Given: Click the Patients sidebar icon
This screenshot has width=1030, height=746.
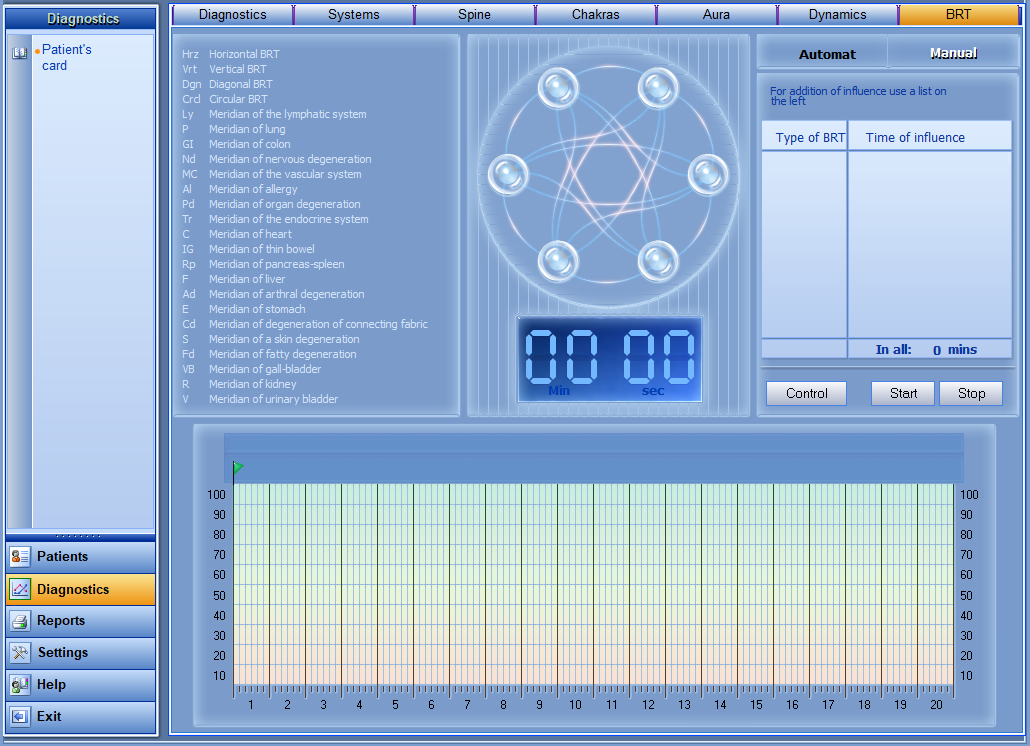Looking at the screenshot, I should point(20,557).
